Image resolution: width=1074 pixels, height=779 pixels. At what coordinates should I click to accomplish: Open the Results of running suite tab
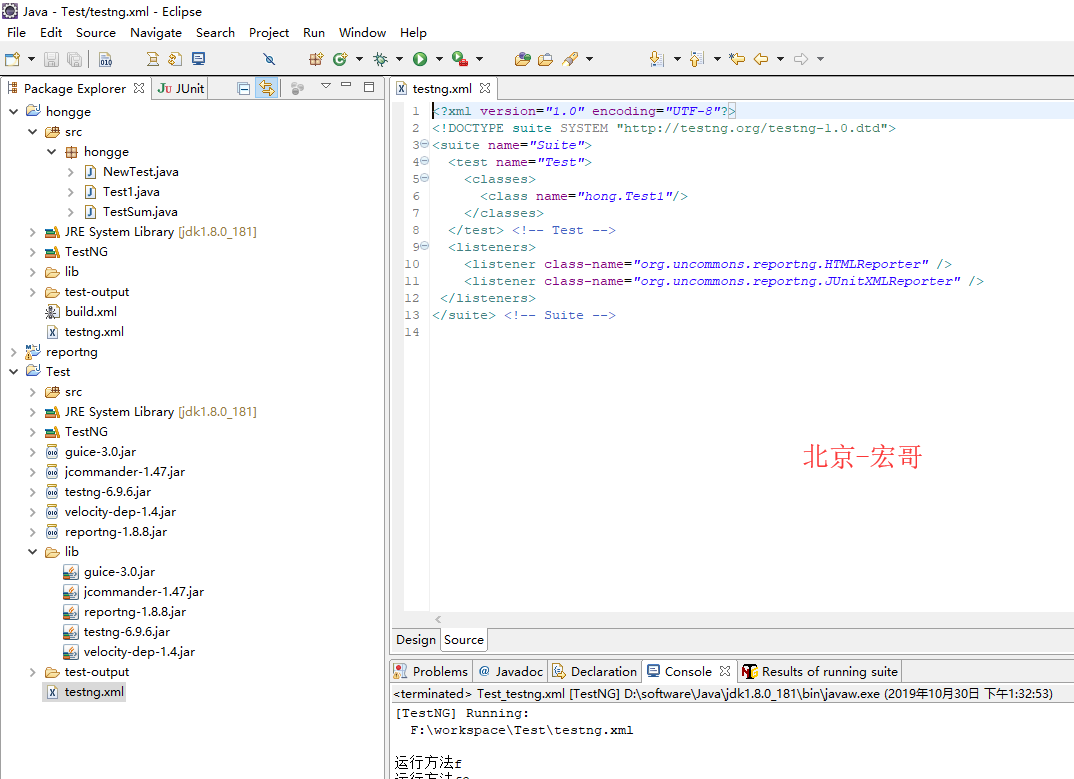click(x=820, y=671)
